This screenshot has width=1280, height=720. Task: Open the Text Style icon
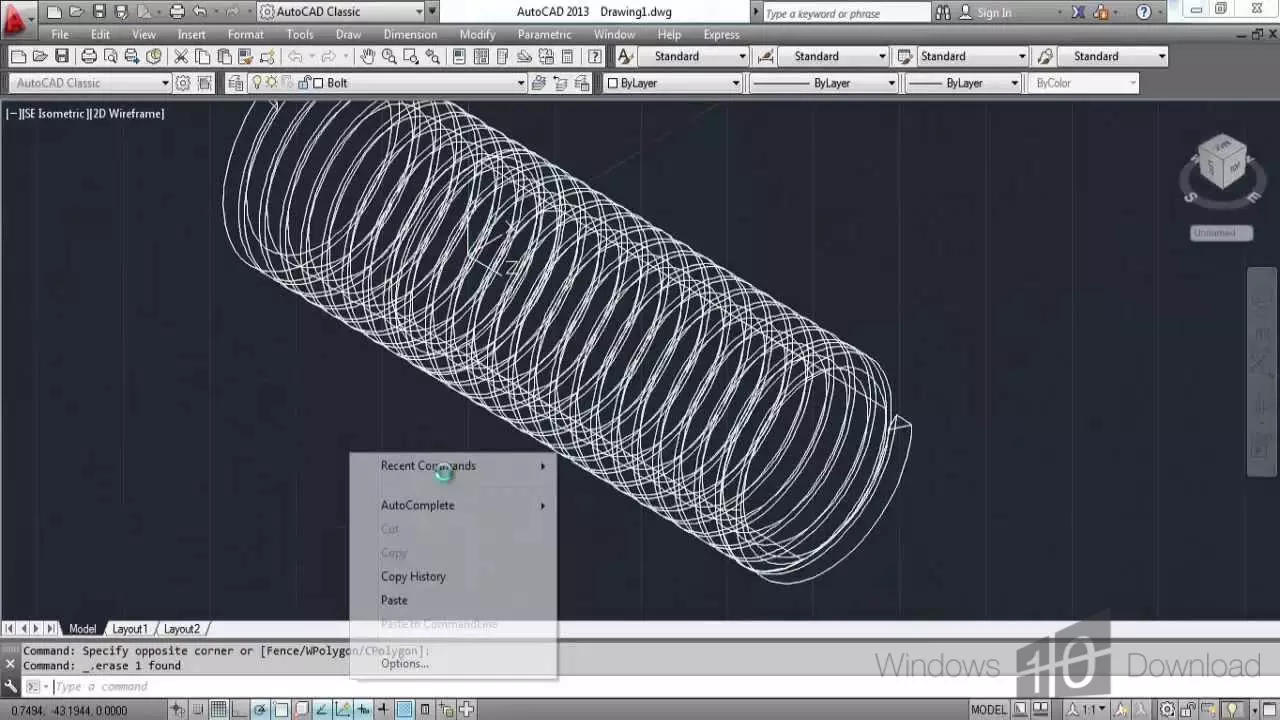coord(625,56)
